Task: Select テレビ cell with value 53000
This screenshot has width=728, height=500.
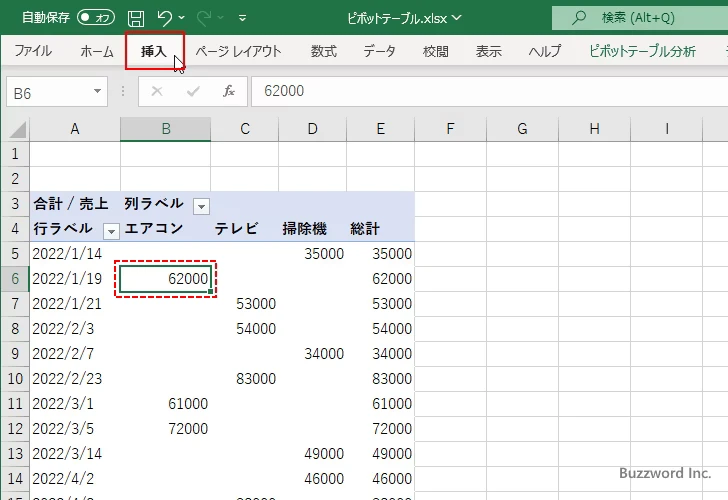Action: tap(245, 304)
